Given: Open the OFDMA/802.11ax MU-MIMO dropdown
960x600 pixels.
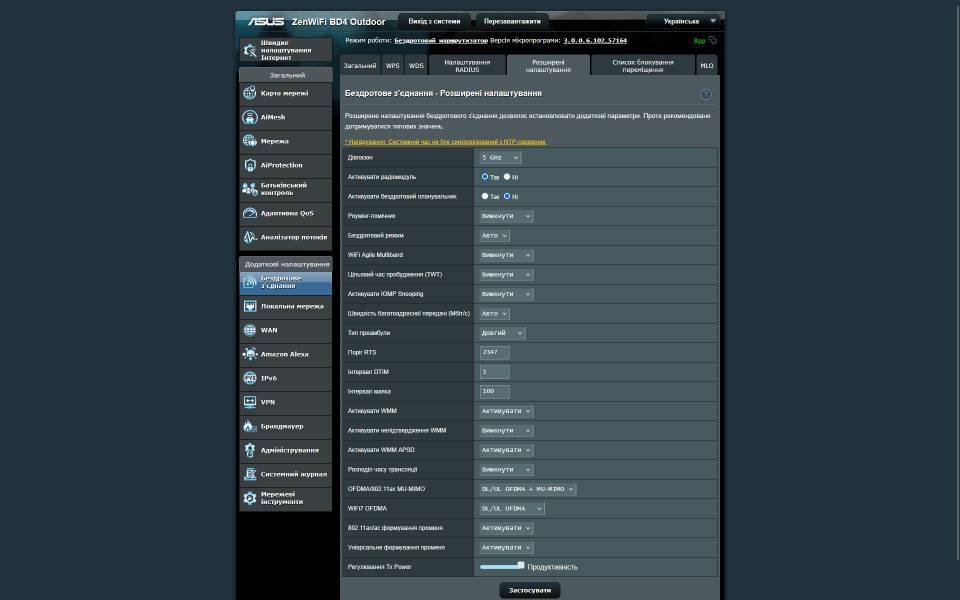Looking at the screenshot, I should point(528,489).
